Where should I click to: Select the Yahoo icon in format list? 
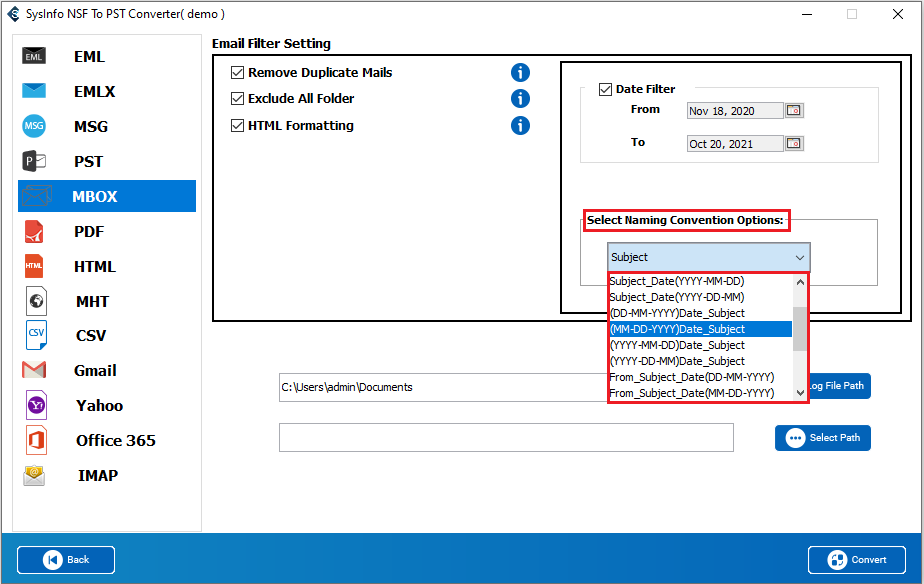[x=34, y=406]
